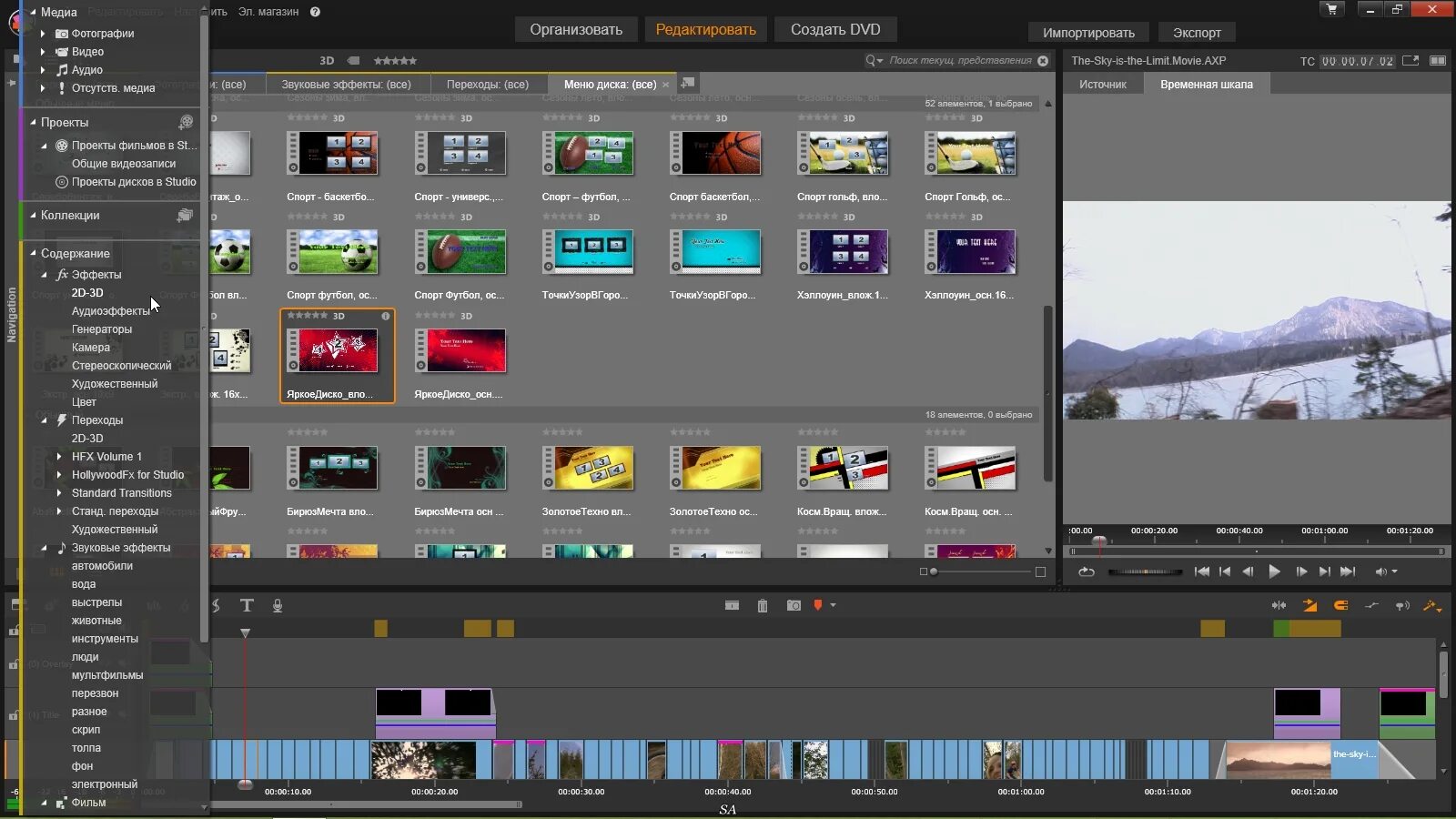
Task: Click the previous marker playback button
Action: point(1225,571)
